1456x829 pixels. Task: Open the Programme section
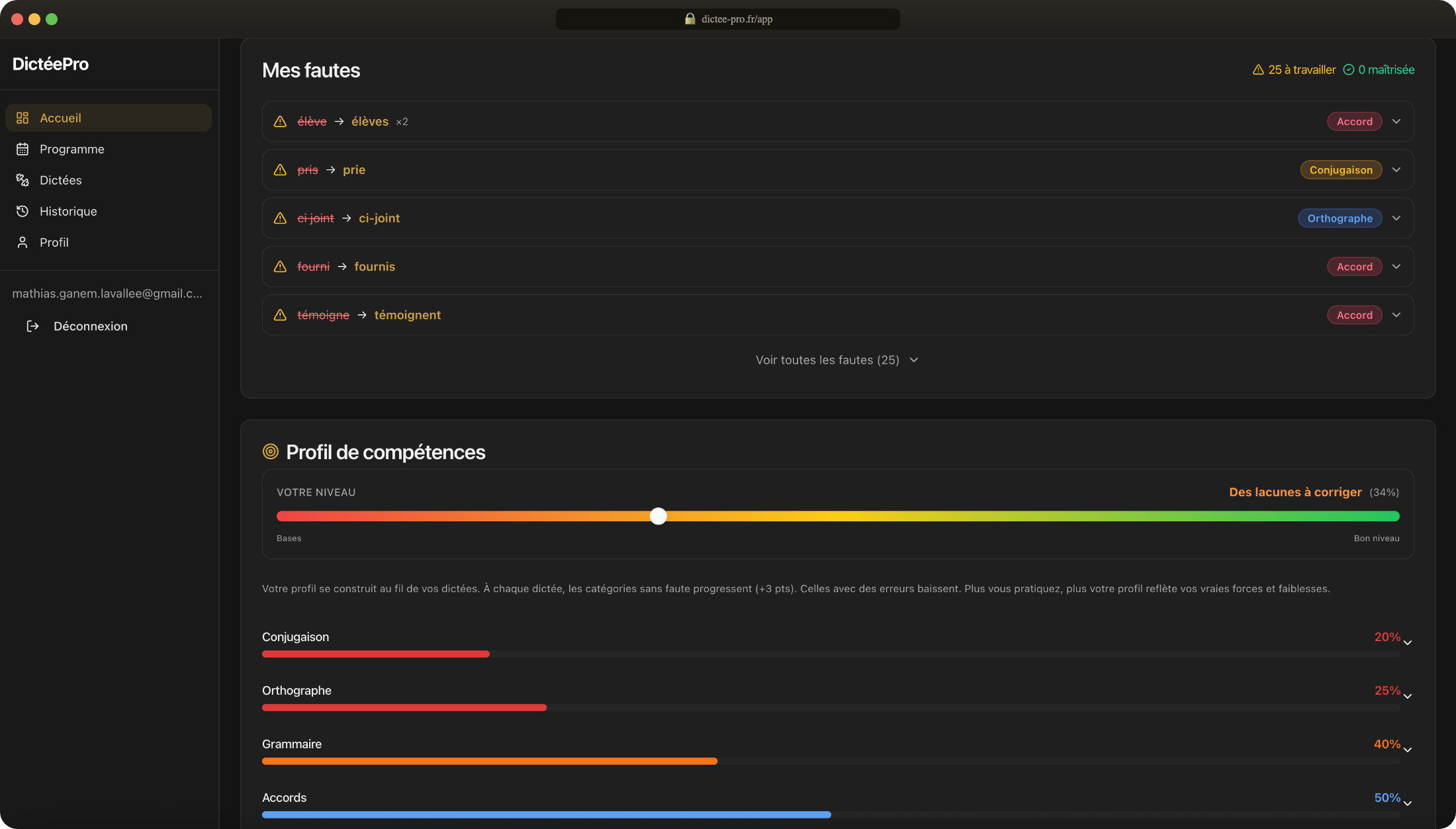coord(109,149)
